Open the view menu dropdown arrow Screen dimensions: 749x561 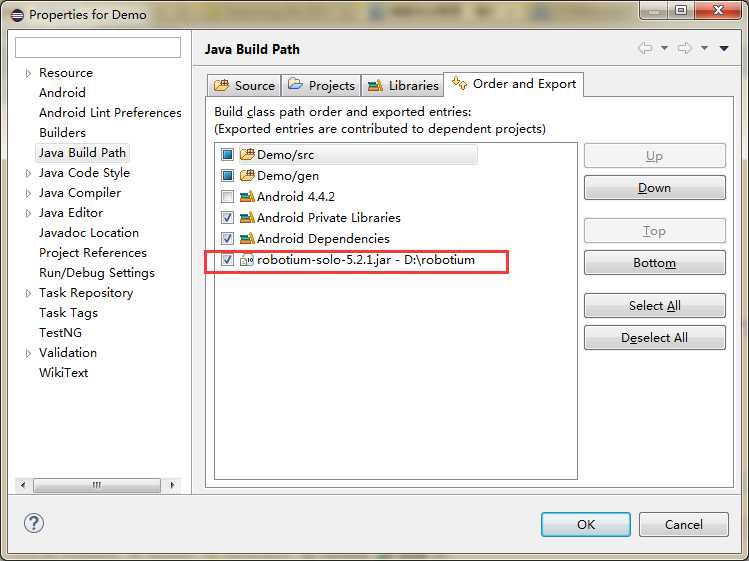coord(724,48)
